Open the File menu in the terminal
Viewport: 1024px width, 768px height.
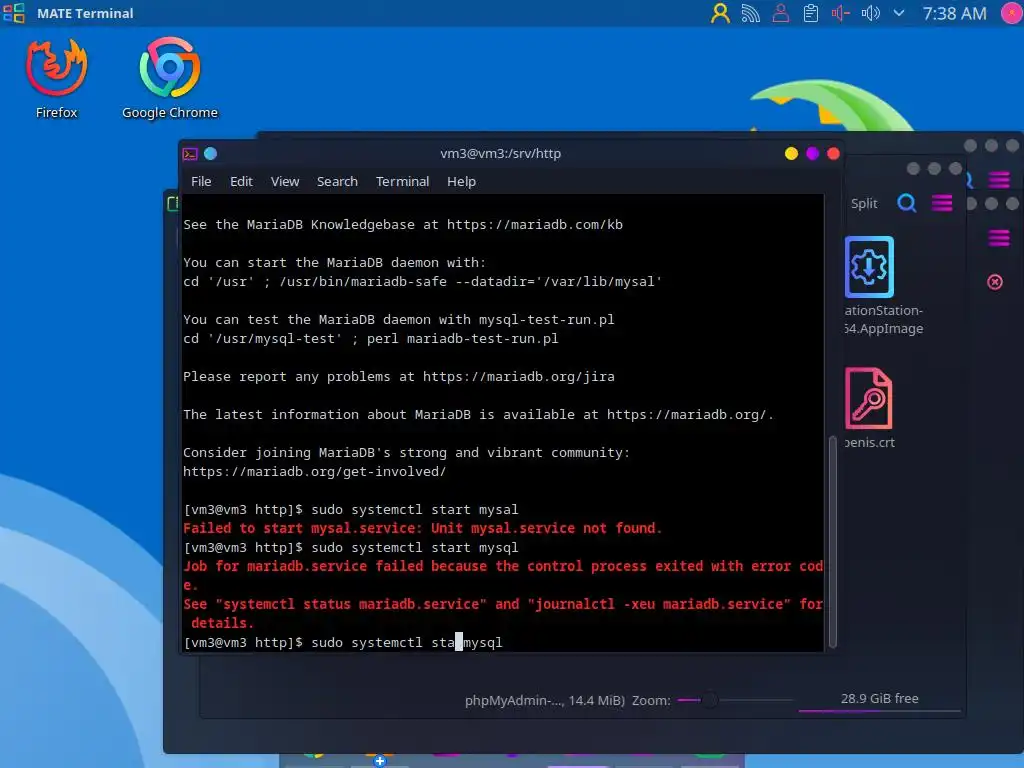click(x=201, y=182)
